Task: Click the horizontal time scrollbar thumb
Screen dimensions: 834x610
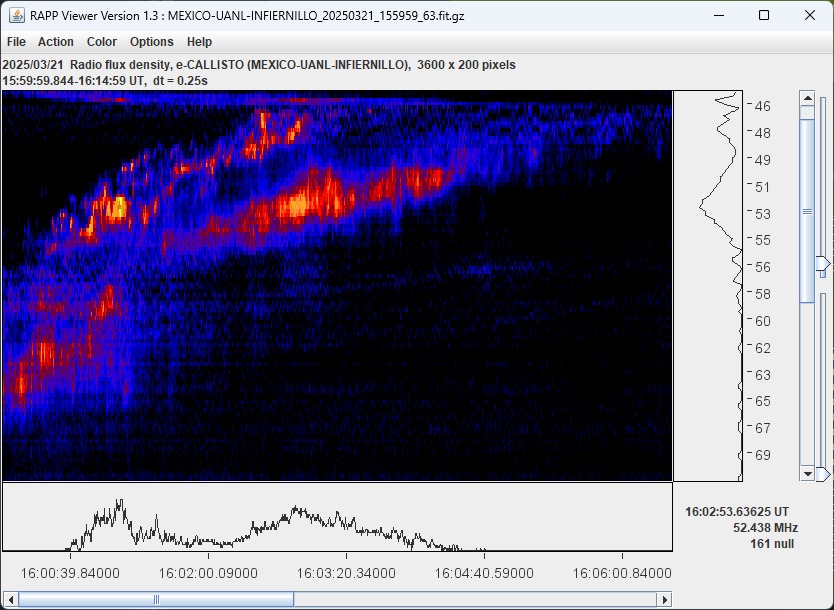Action: click(156, 599)
